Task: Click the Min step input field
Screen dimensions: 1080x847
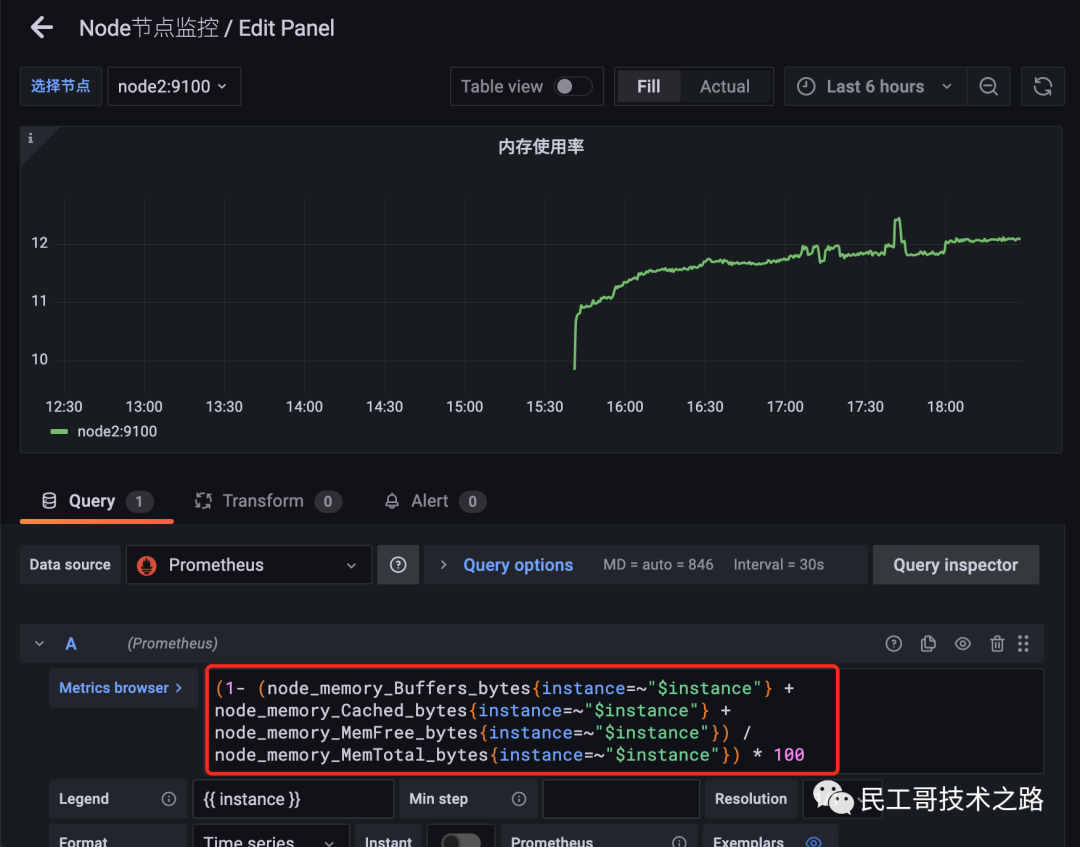Action: 621,799
